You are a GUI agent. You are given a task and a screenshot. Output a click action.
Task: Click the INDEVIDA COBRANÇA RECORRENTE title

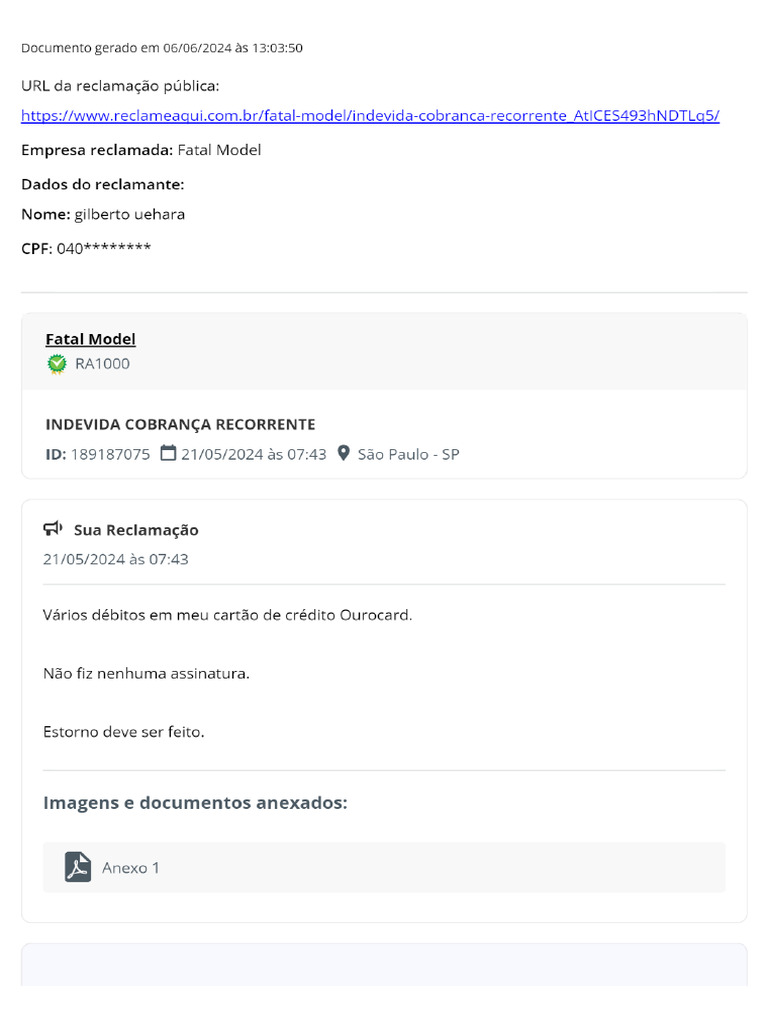pos(180,424)
